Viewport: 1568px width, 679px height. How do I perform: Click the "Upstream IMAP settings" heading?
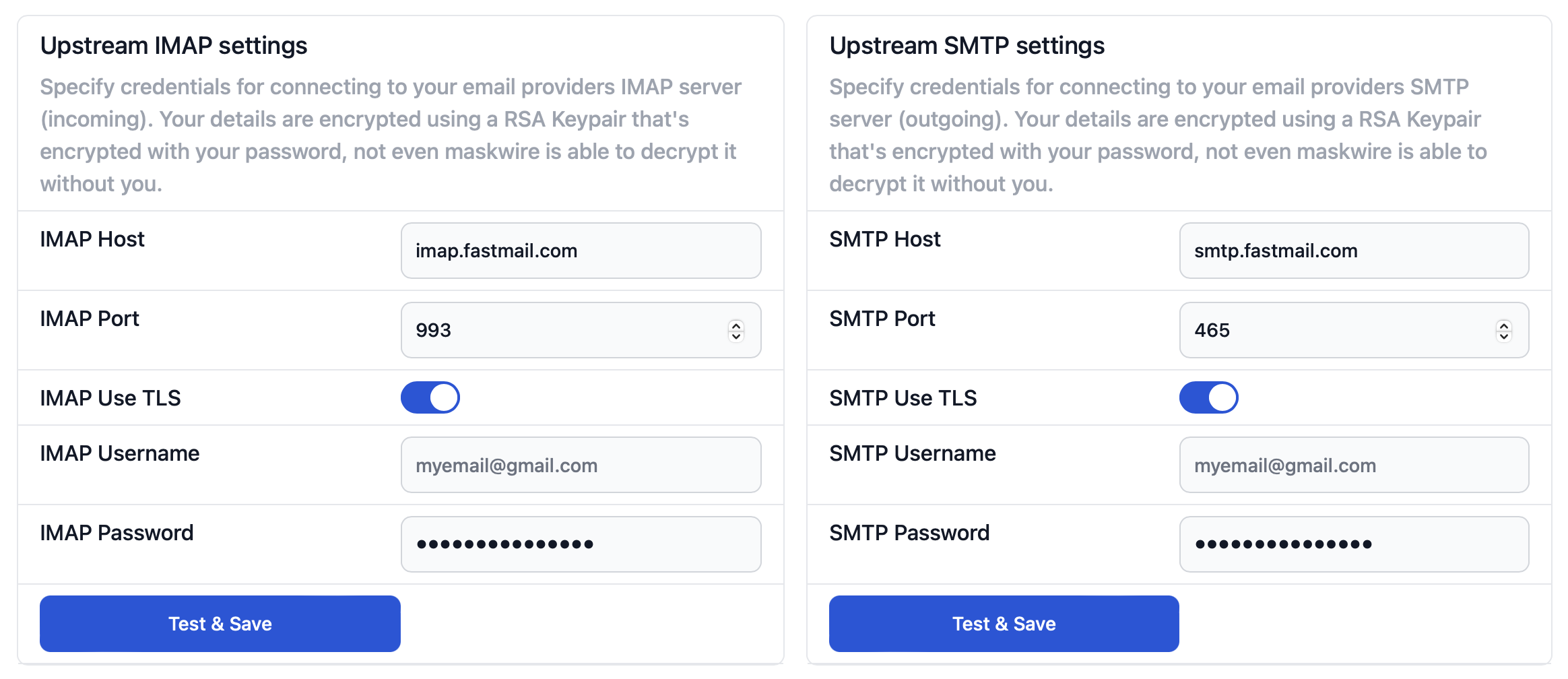[x=174, y=46]
